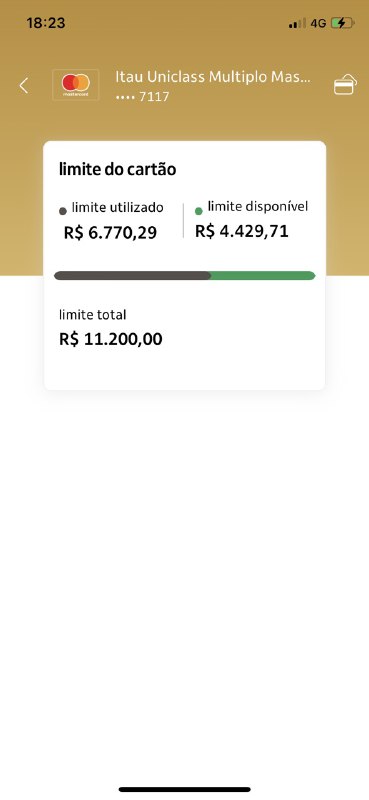Tap the home indicator bar at bottom
The height and width of the screenshot is (800, 369).
(x=185, y=789)
